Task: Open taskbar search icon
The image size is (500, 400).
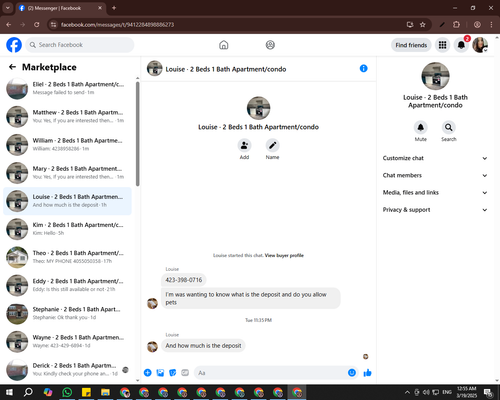Action: point(28,392)
